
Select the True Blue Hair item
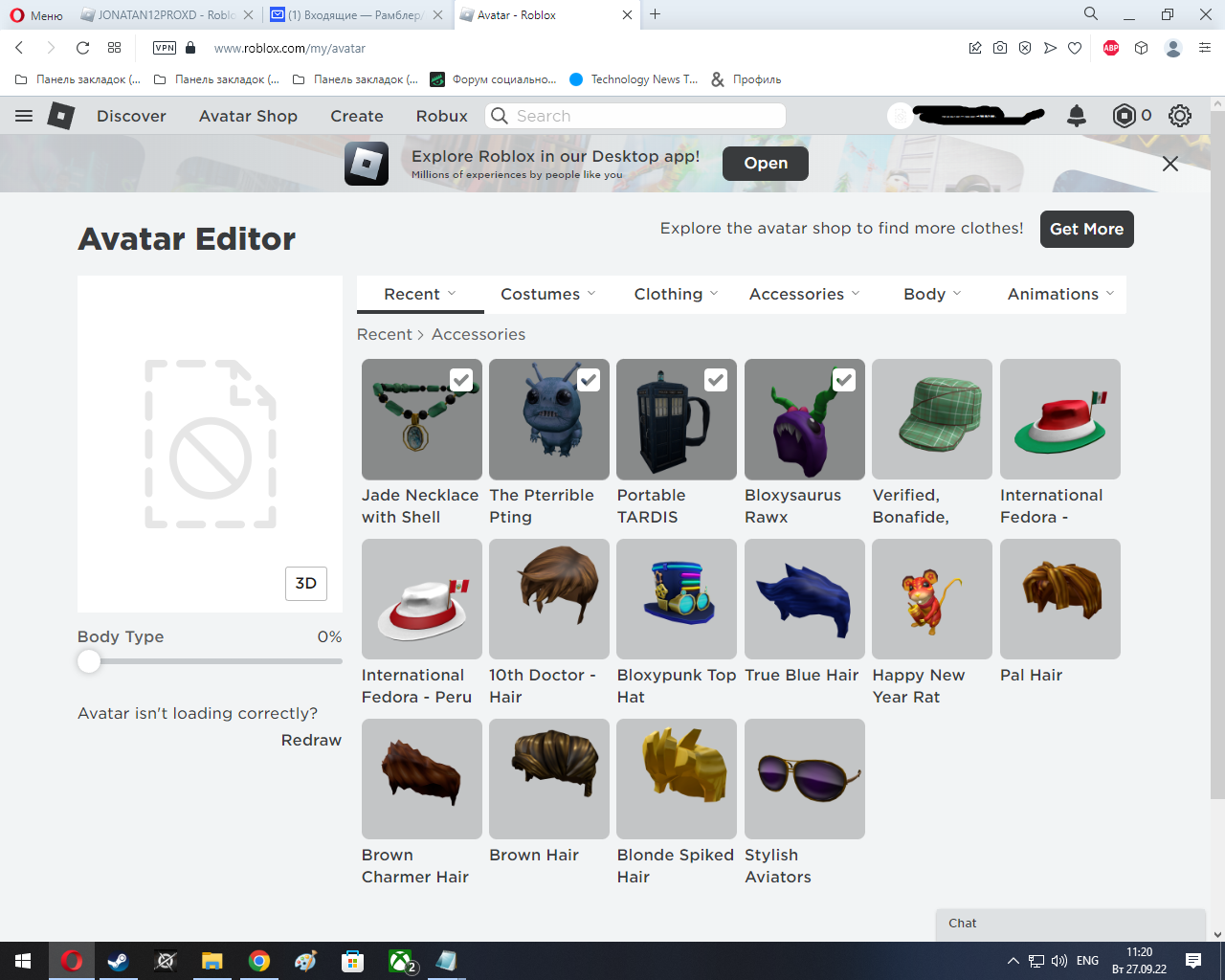805,599
